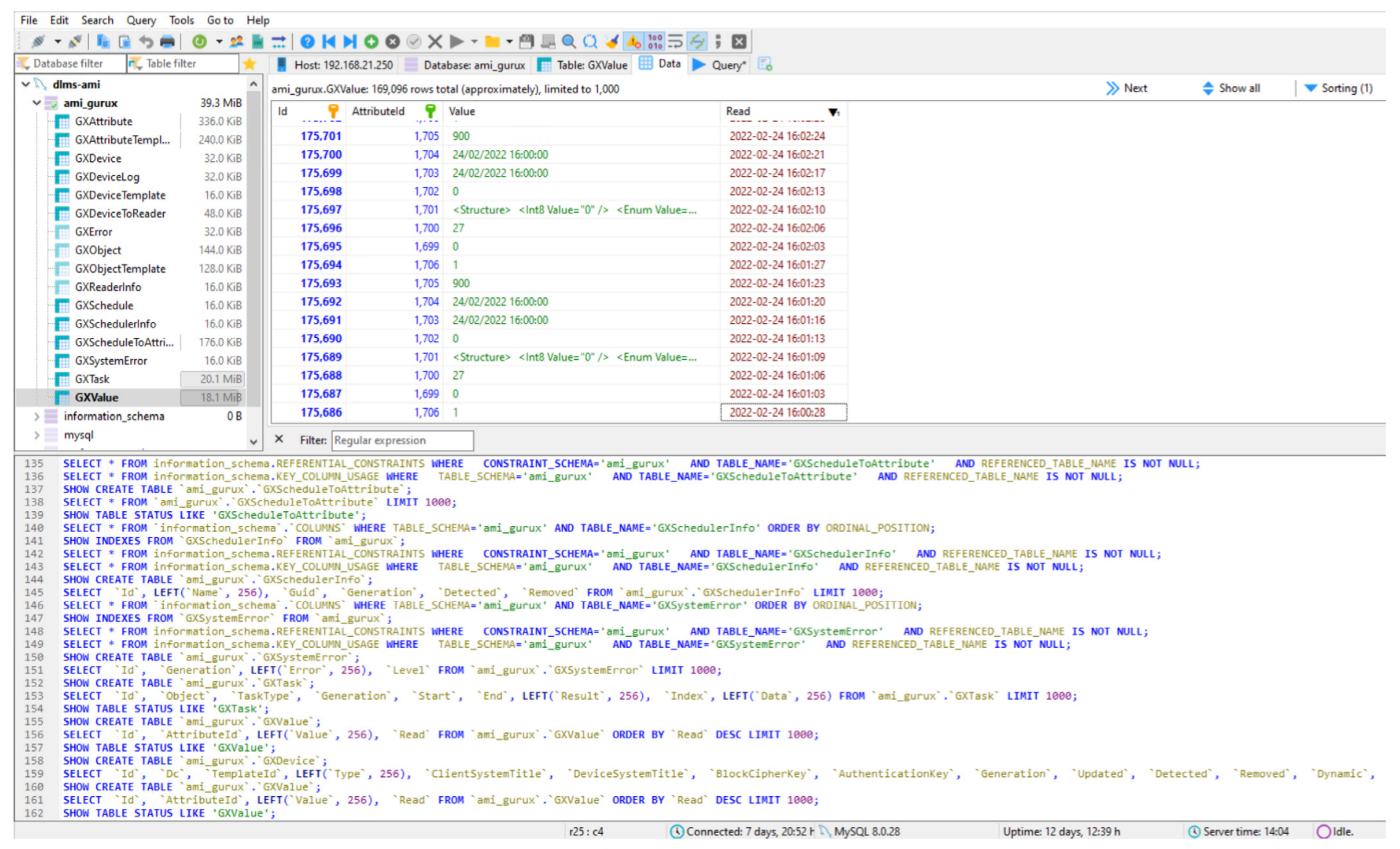Click green insert row icon
1400x849 pixels.
(371, 42)
